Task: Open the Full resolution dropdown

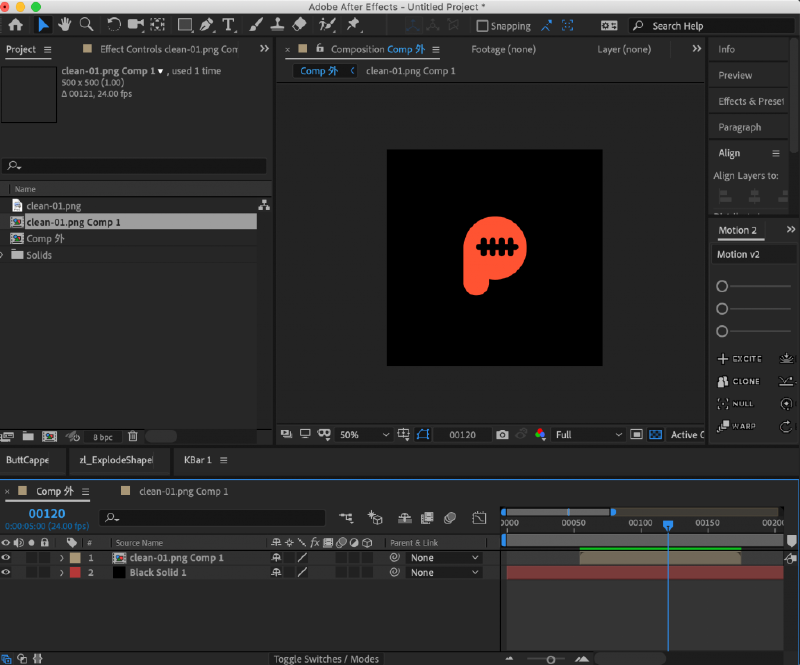Action: click(x=588, y=435)
